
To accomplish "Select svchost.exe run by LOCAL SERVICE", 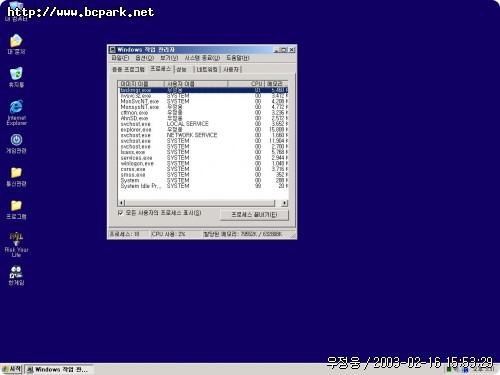I will coord(203,124).
